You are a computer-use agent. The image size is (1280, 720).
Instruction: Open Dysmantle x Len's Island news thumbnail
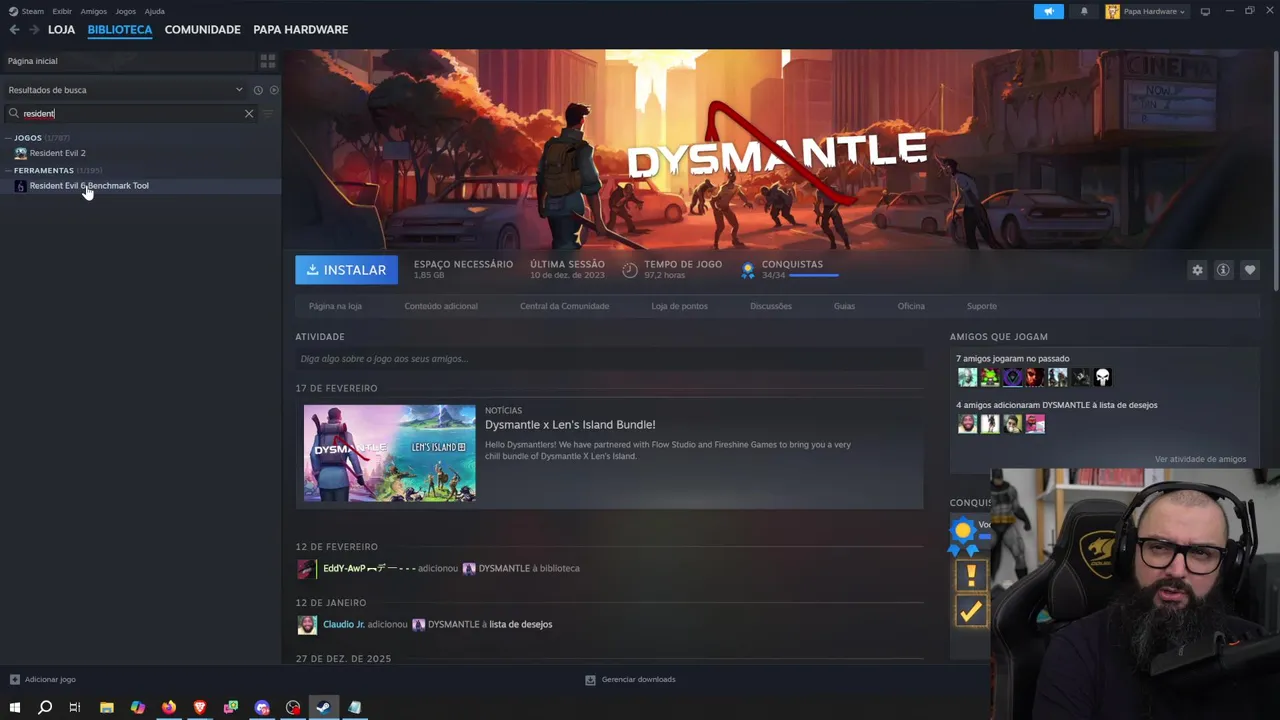tap(390, 453)
